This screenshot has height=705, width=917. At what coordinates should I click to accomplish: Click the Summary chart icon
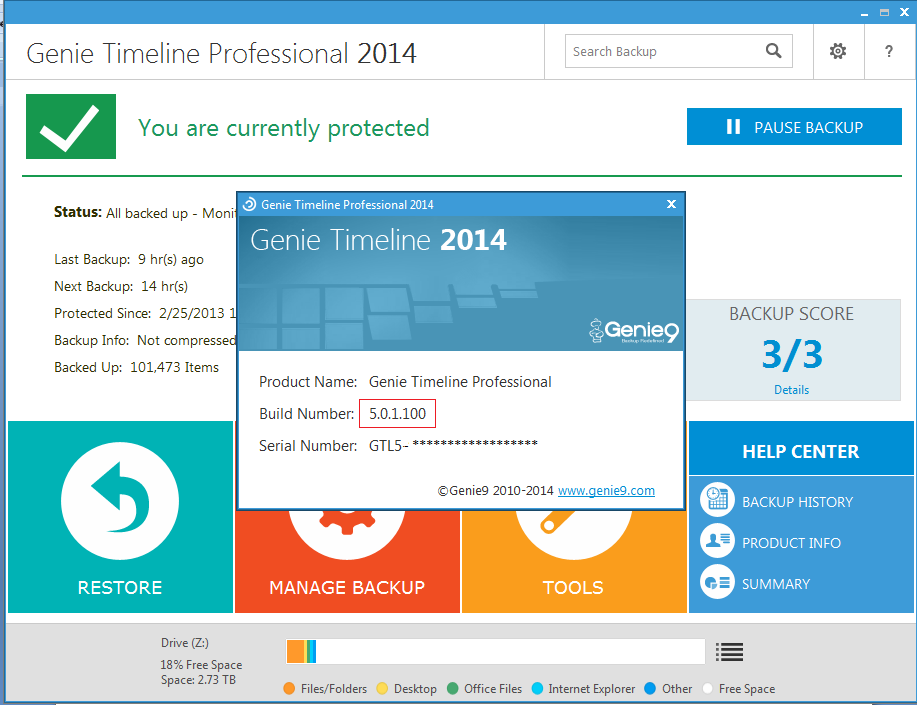pyautogui.click(x=717, y=582)
